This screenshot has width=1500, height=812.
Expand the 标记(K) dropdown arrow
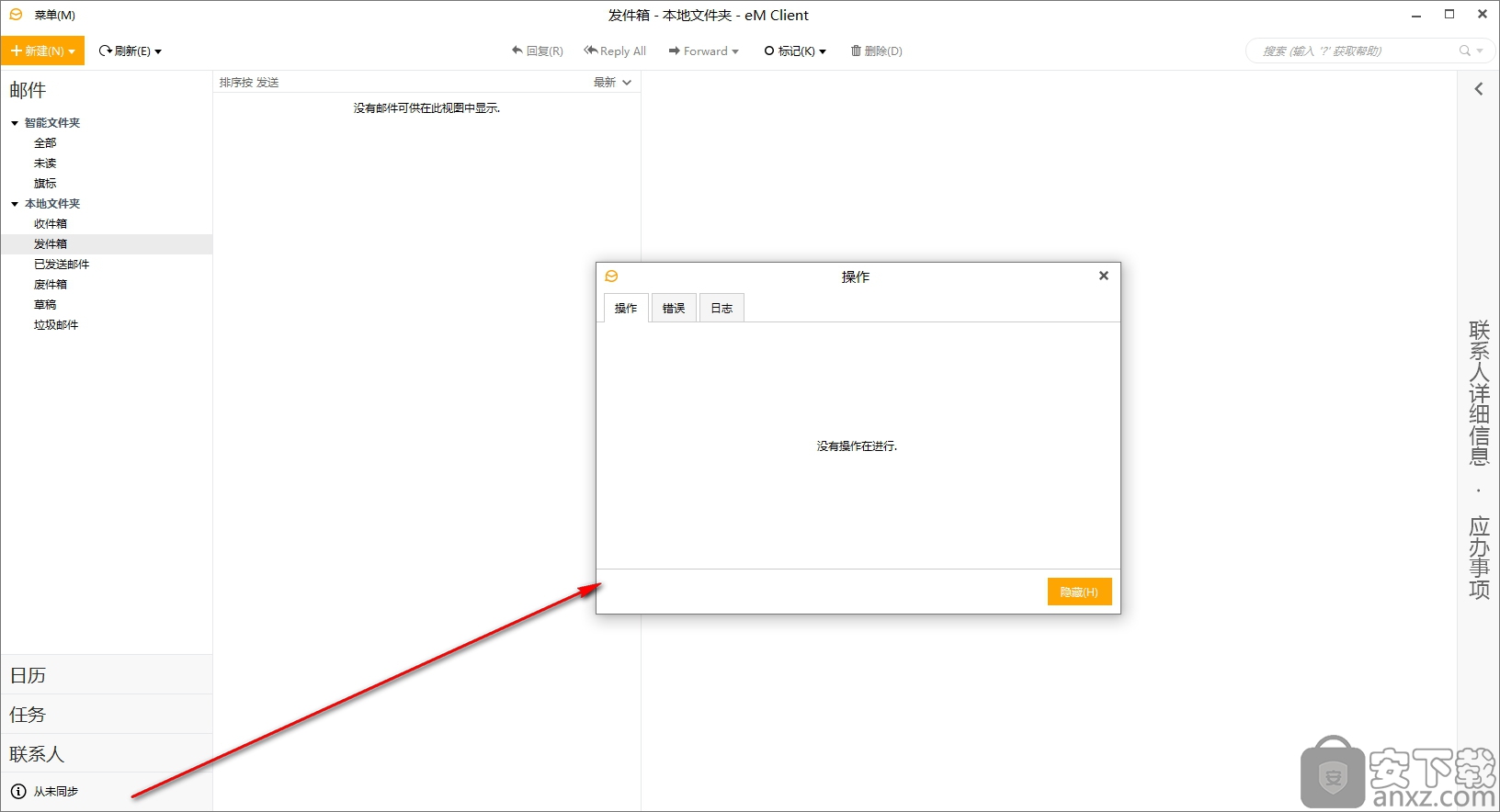[823, 51]
